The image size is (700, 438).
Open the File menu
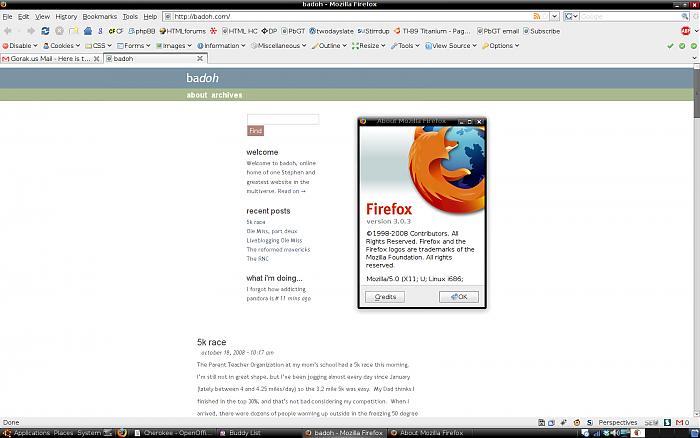pos(7,17)
